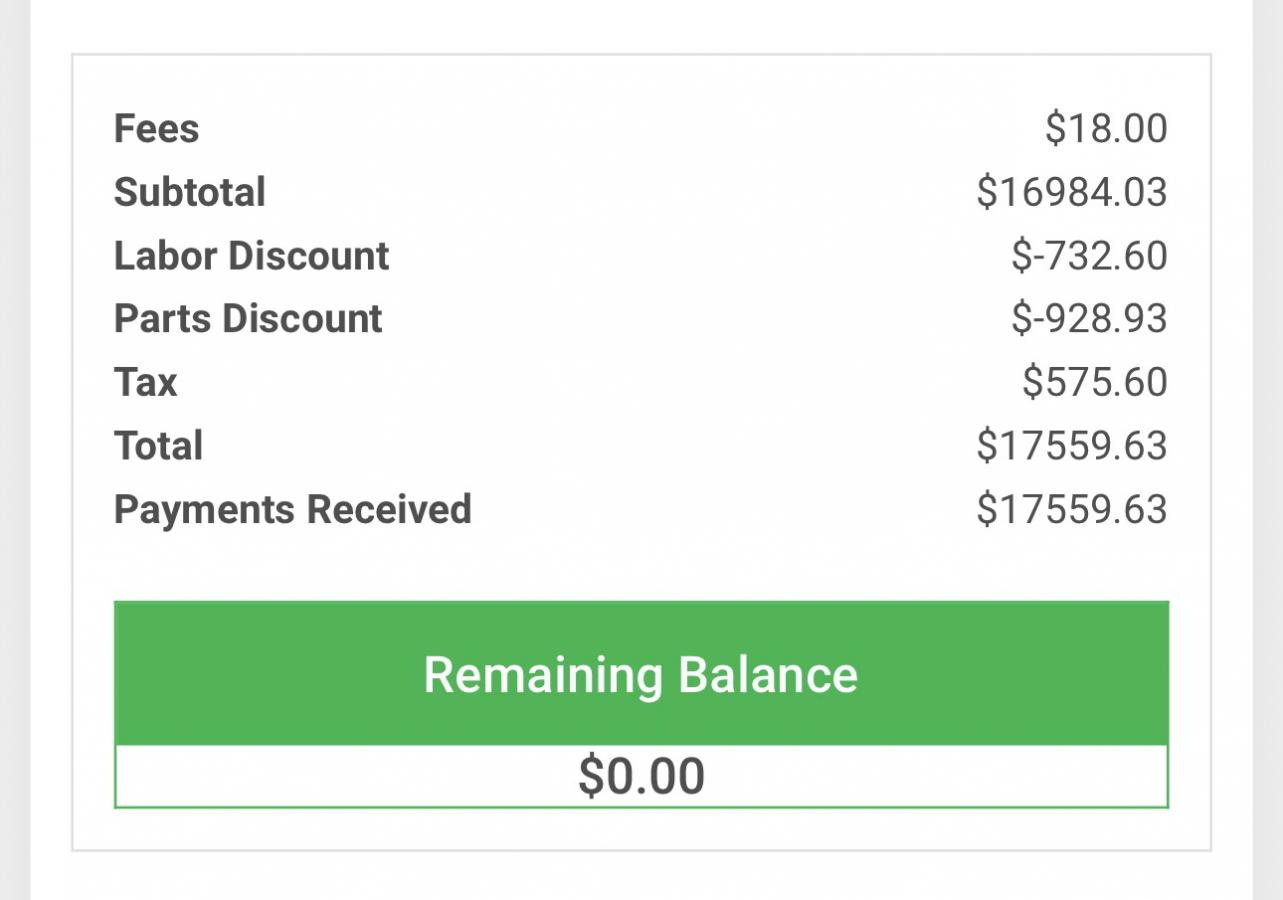Select the $-928.93 parts discount value
The height and width of the screenshot is (900, 1283).
click(x=1089, y=319)
